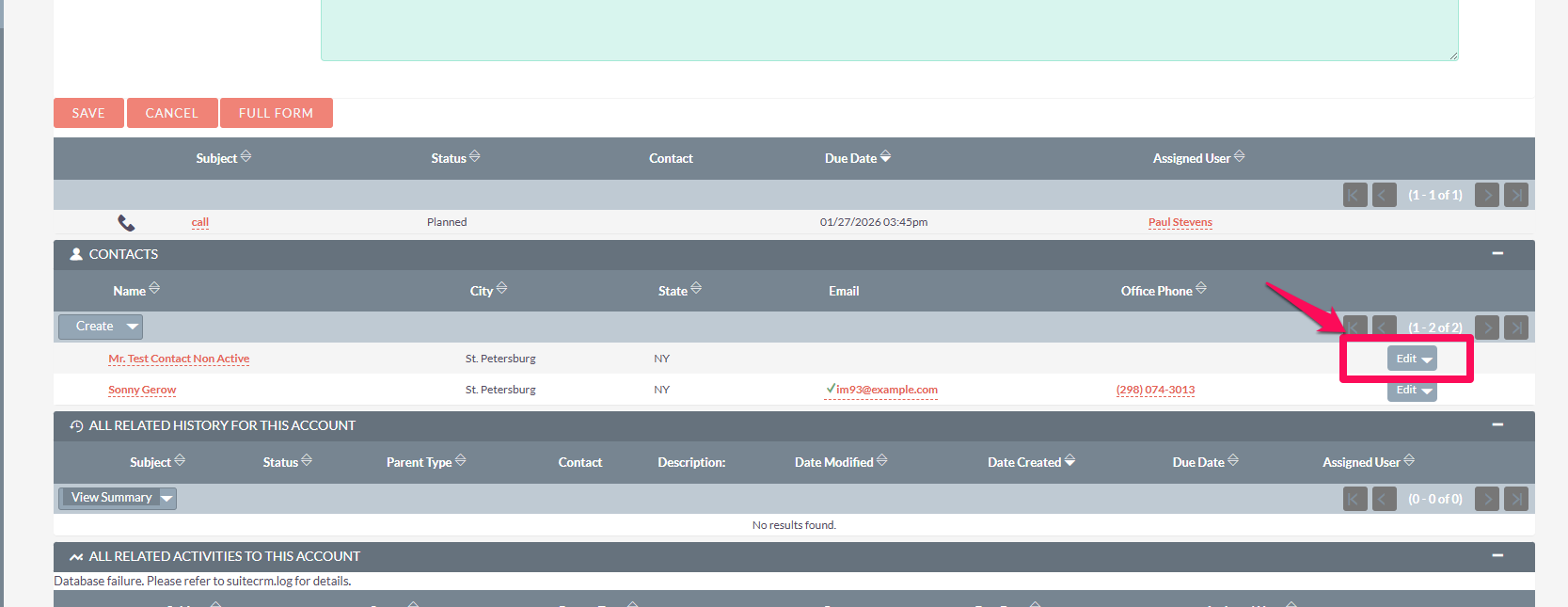Open the Create dropdown arrow in Contacts

point(133,327)
